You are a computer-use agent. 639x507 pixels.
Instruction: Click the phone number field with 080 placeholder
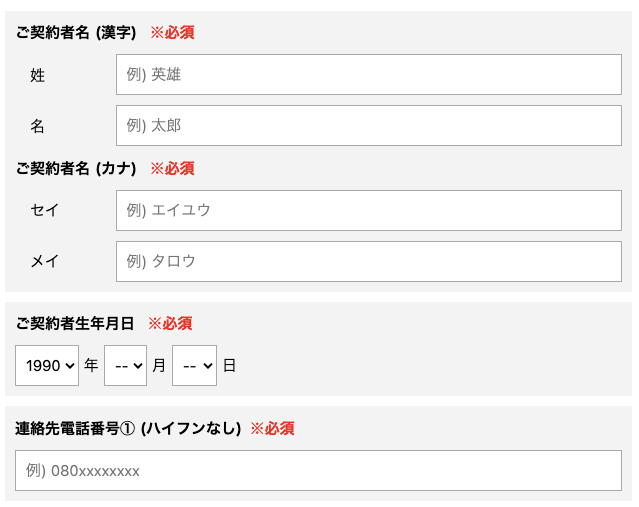pos(318,470)
